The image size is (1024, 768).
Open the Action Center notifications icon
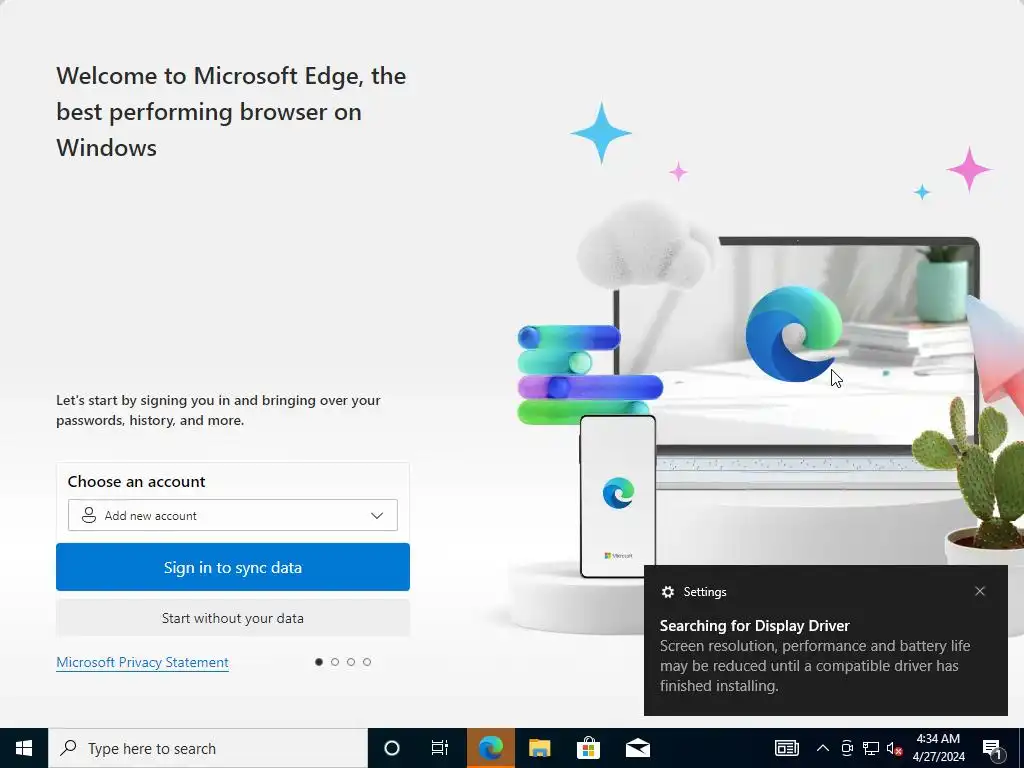pos(993,748)
